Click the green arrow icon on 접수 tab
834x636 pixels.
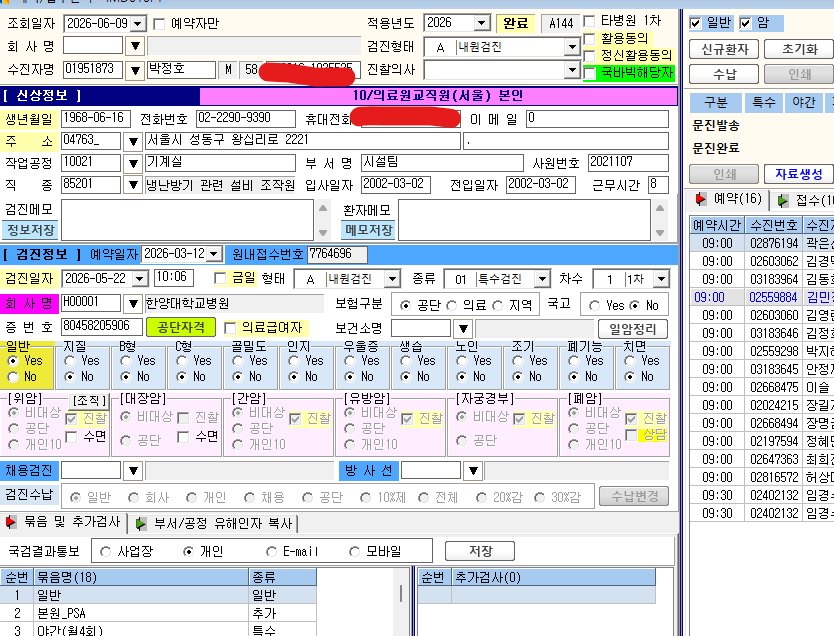(x=782, y=200)
